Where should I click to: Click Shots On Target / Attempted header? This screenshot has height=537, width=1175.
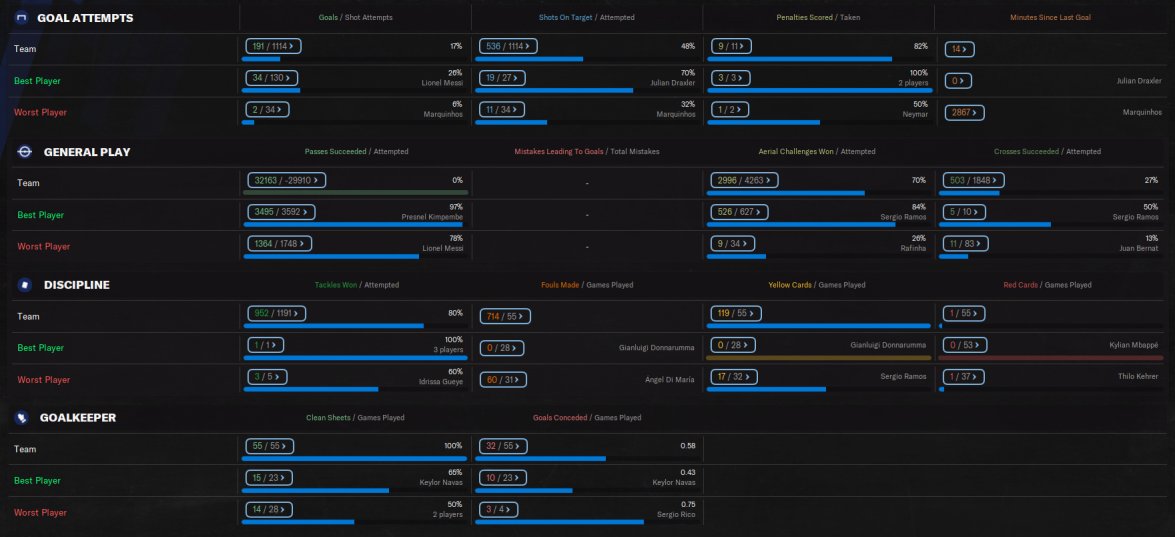pyautogui.click(x=587, y=17)
